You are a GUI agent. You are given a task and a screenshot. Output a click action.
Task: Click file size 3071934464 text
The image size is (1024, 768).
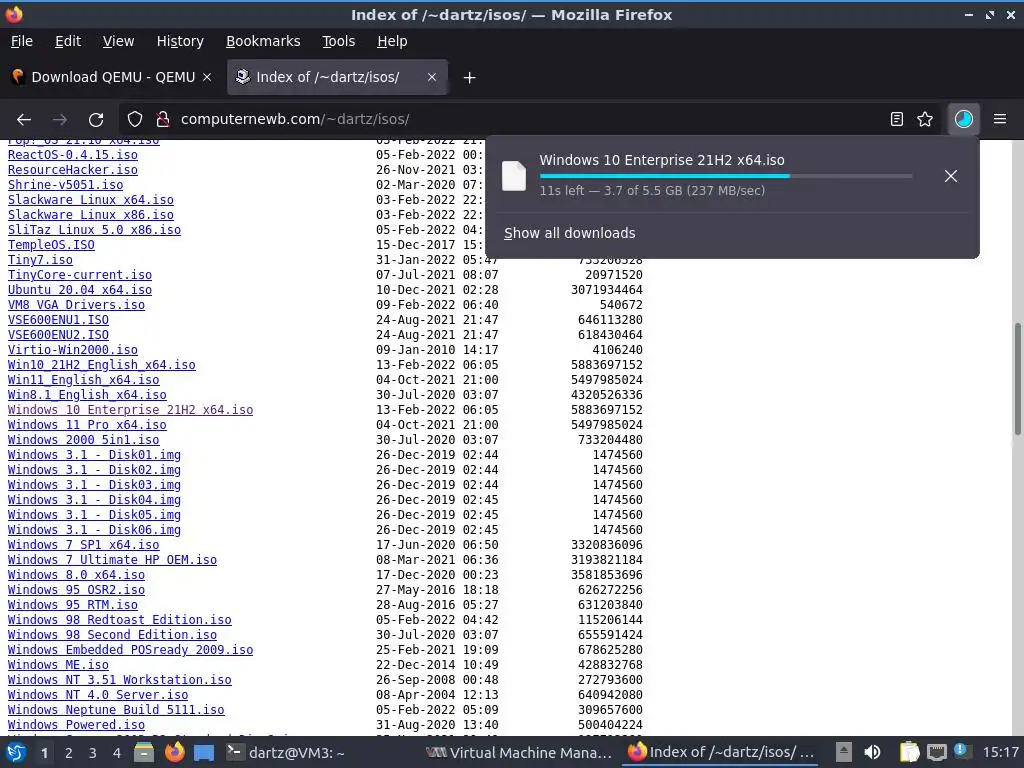pos(607,290)
